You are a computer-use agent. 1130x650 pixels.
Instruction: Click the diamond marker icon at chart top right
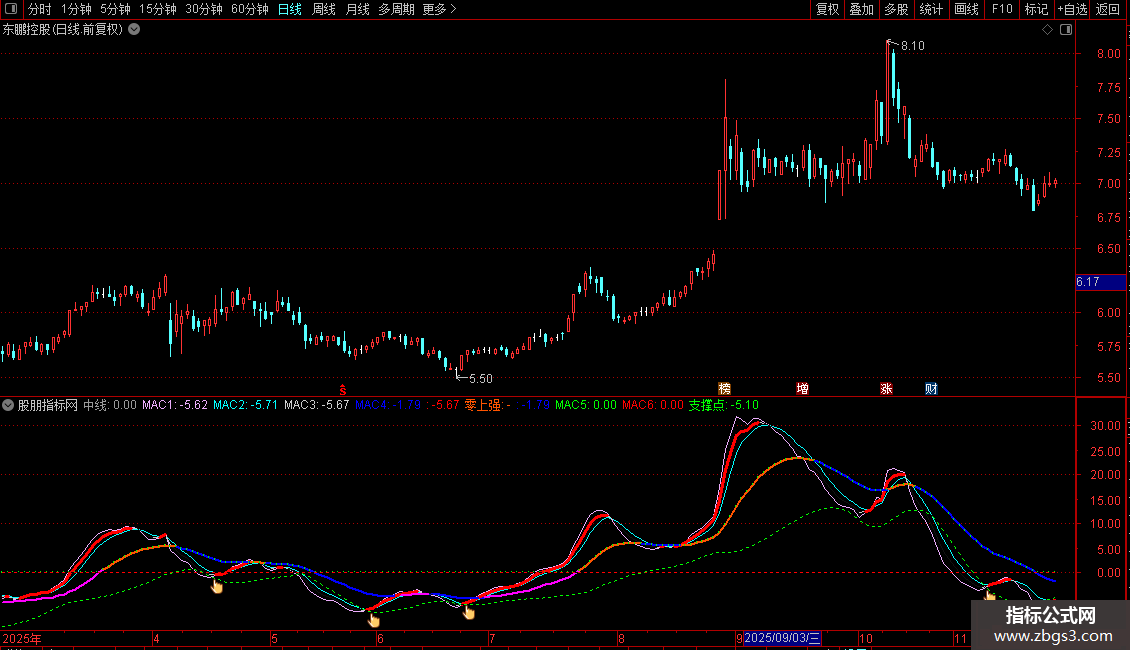tap(1047, 30)
